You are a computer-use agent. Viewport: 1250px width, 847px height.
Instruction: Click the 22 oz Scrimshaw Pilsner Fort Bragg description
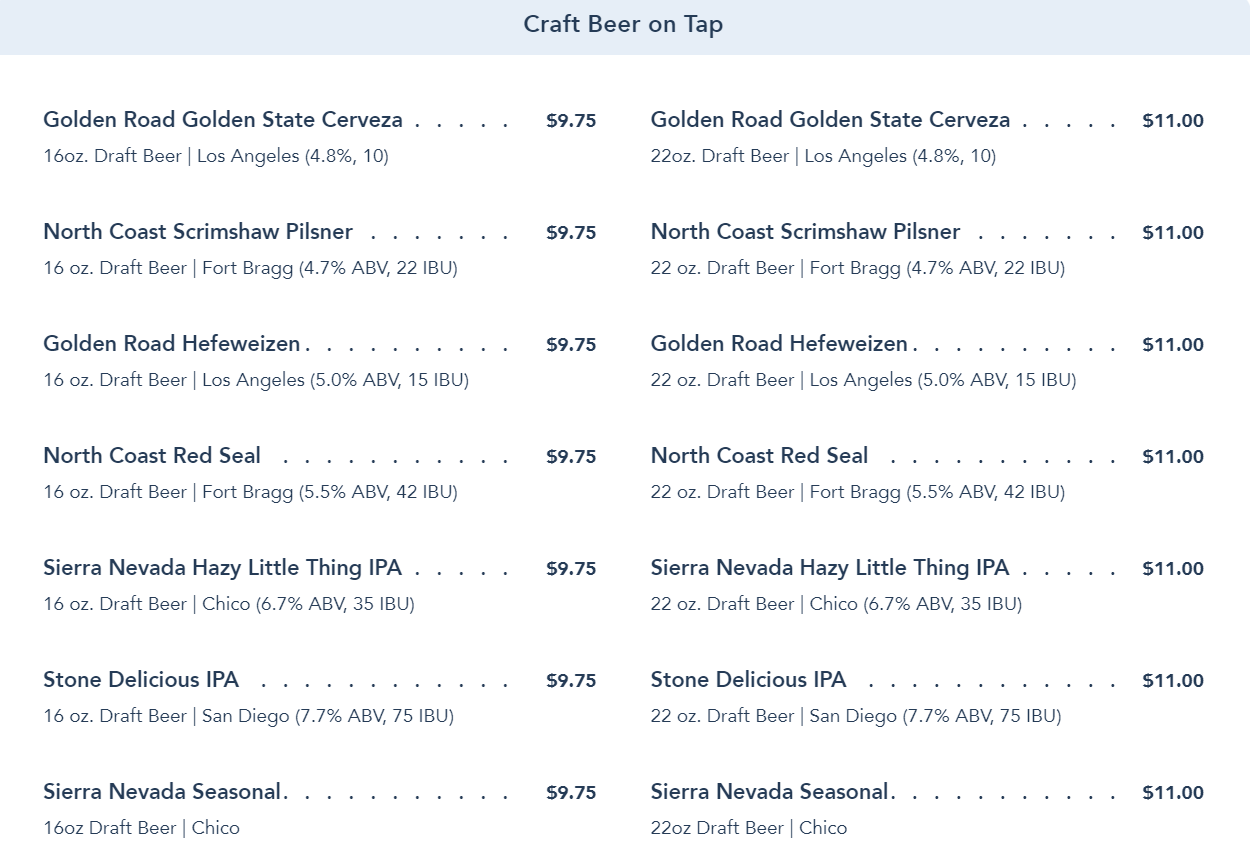point(857,268)
